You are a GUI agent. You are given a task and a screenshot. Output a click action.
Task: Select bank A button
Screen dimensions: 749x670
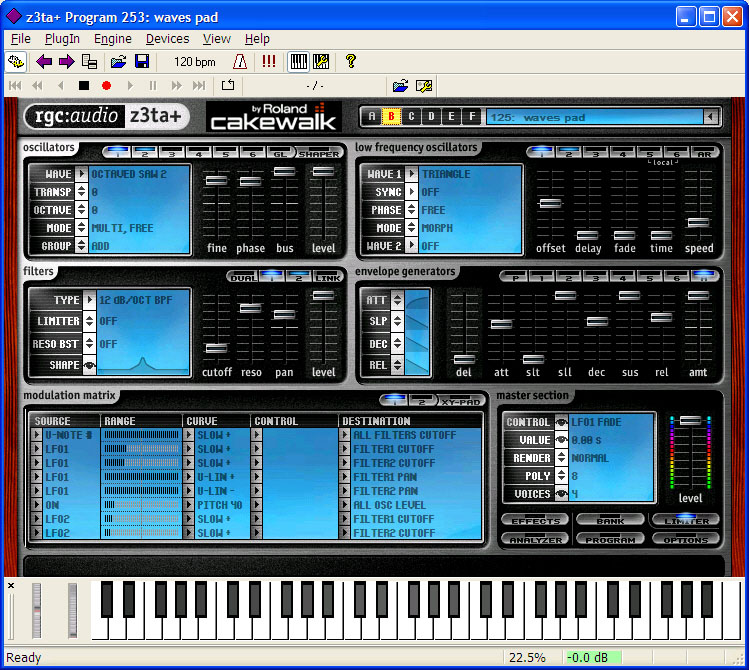click(372, 116)
